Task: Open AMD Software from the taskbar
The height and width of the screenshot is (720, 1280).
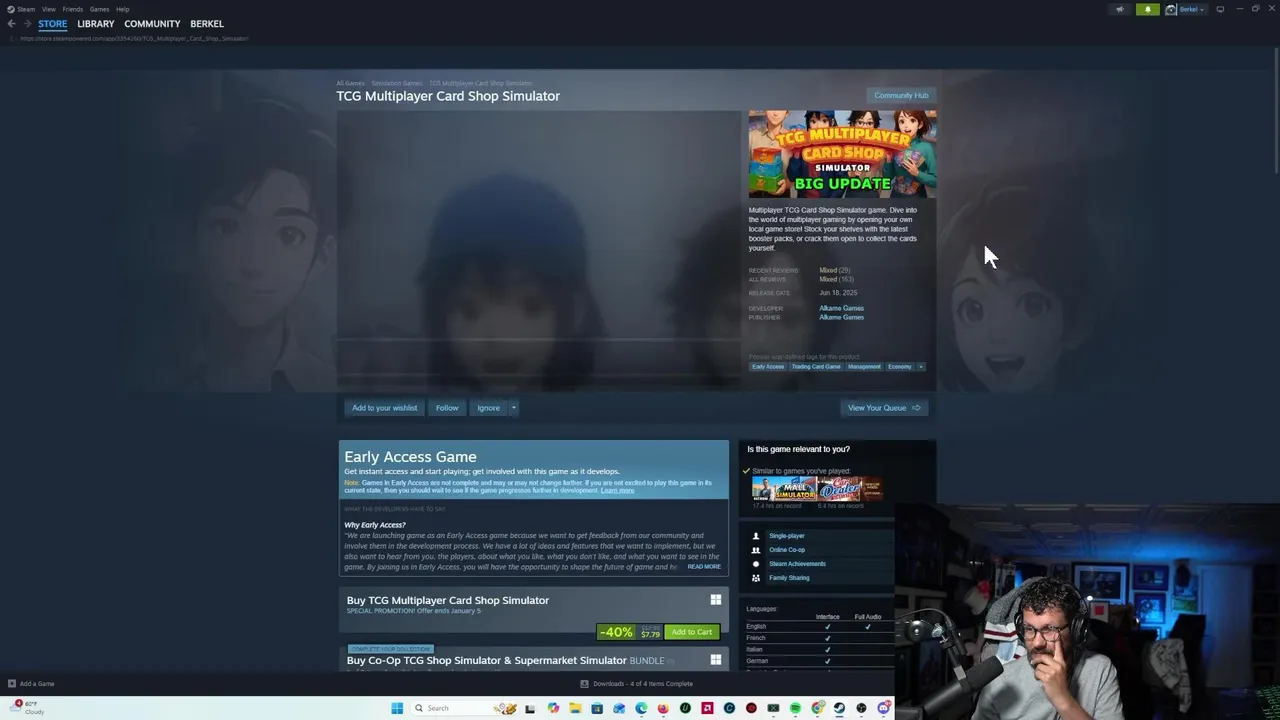Action: coord(707,708)
